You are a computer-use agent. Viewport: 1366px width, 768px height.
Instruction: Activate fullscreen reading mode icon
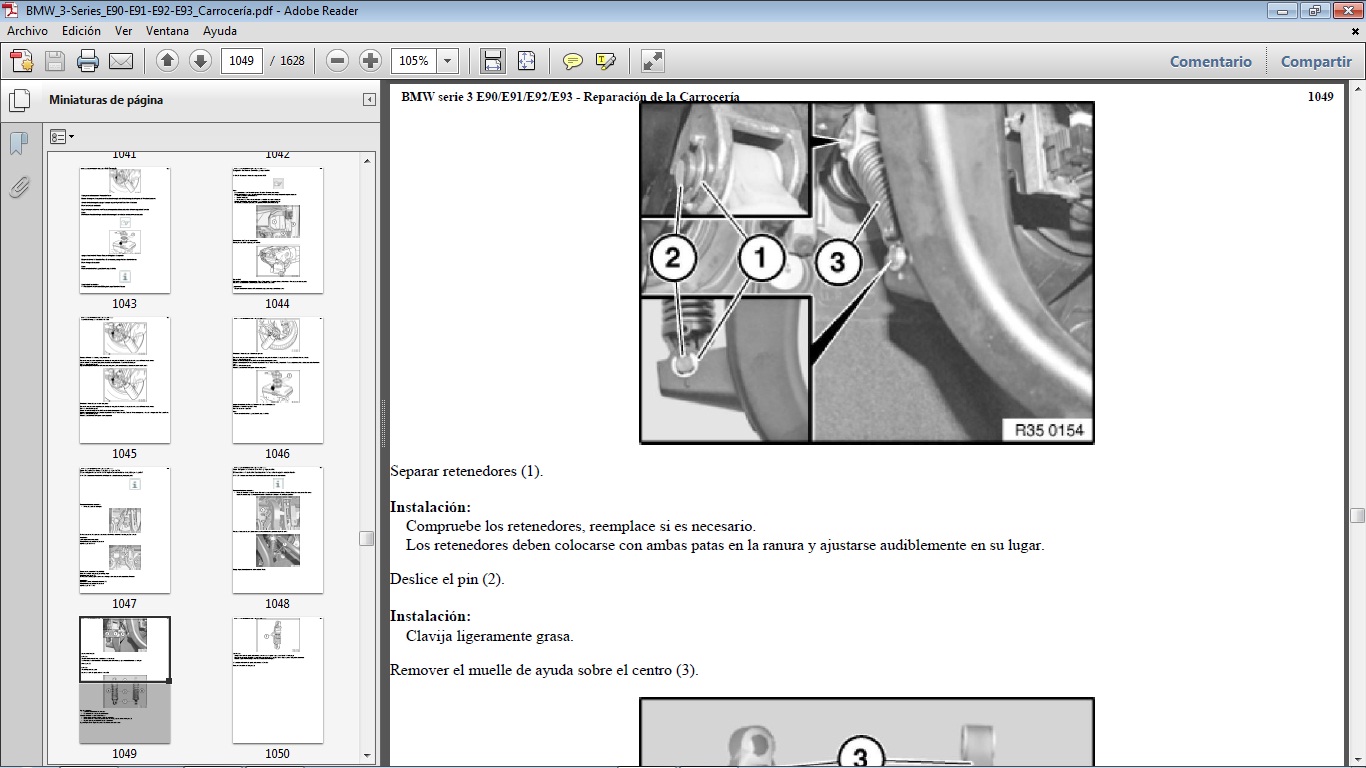pyautogui.click(x=652, y=61)
